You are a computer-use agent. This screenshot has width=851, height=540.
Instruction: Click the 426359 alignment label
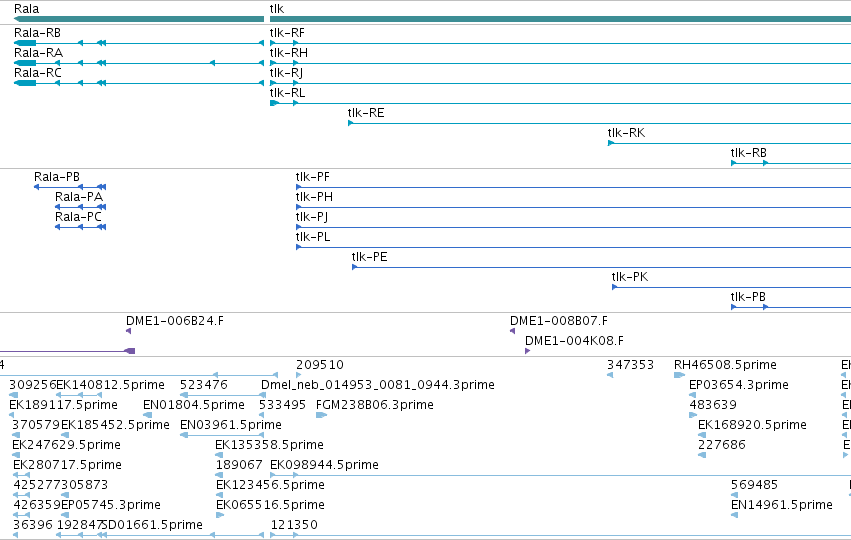tap(37, 506)
